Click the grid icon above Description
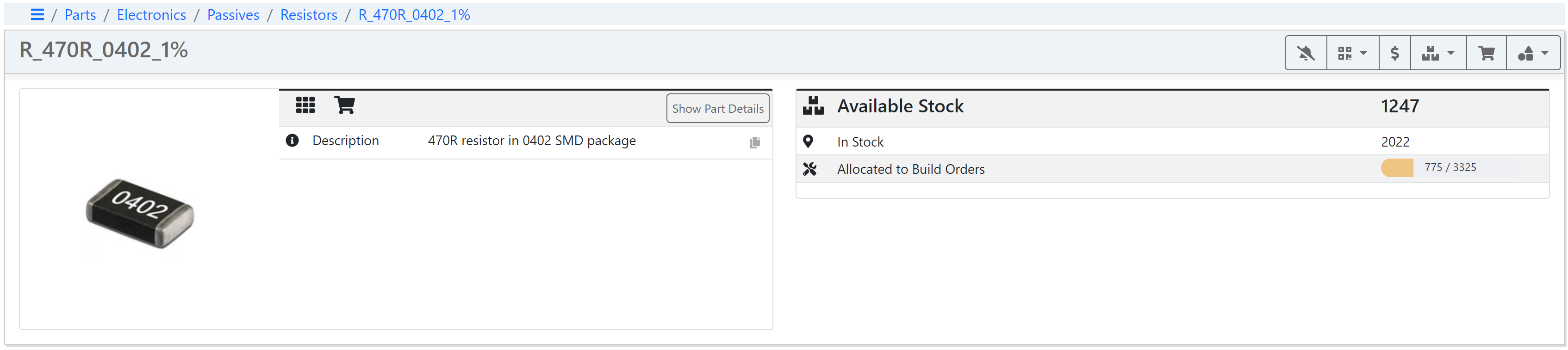This screenshot has height=350, width=1568. point(305,106)
